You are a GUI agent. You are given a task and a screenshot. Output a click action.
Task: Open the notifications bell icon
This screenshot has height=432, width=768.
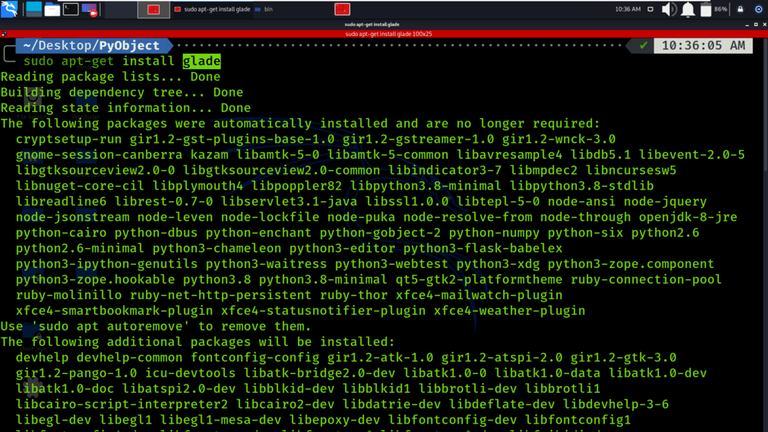(688, 9)
